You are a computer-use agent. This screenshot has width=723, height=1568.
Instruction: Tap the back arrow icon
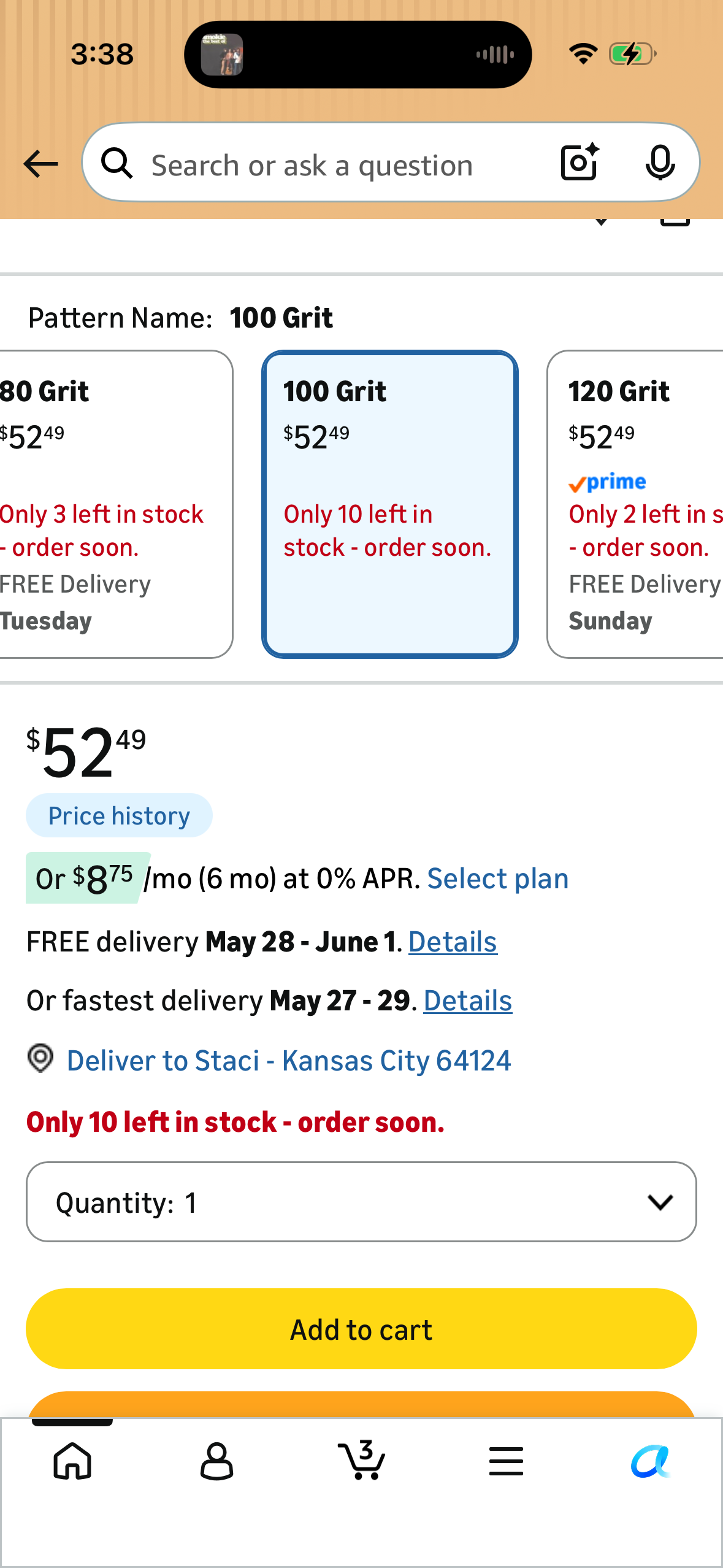40,164
